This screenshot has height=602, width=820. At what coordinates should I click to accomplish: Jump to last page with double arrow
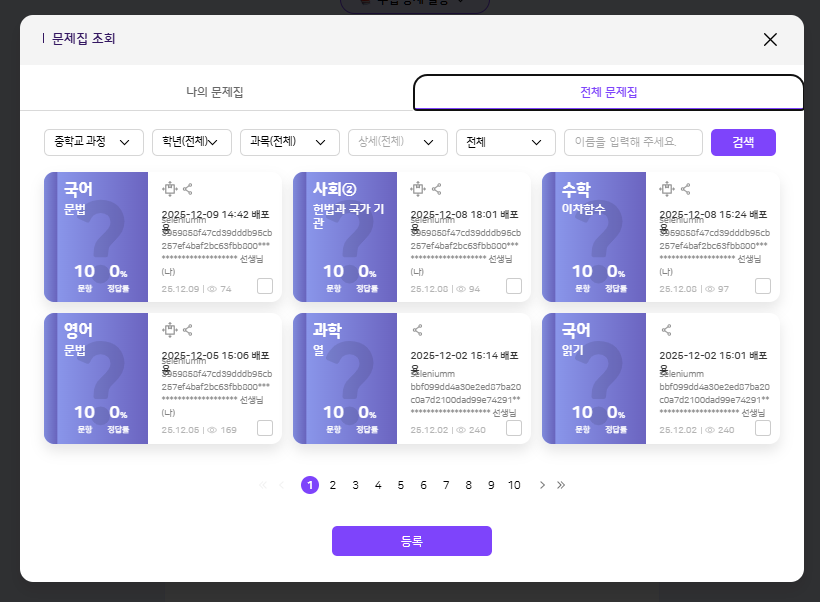pos(561,485)
